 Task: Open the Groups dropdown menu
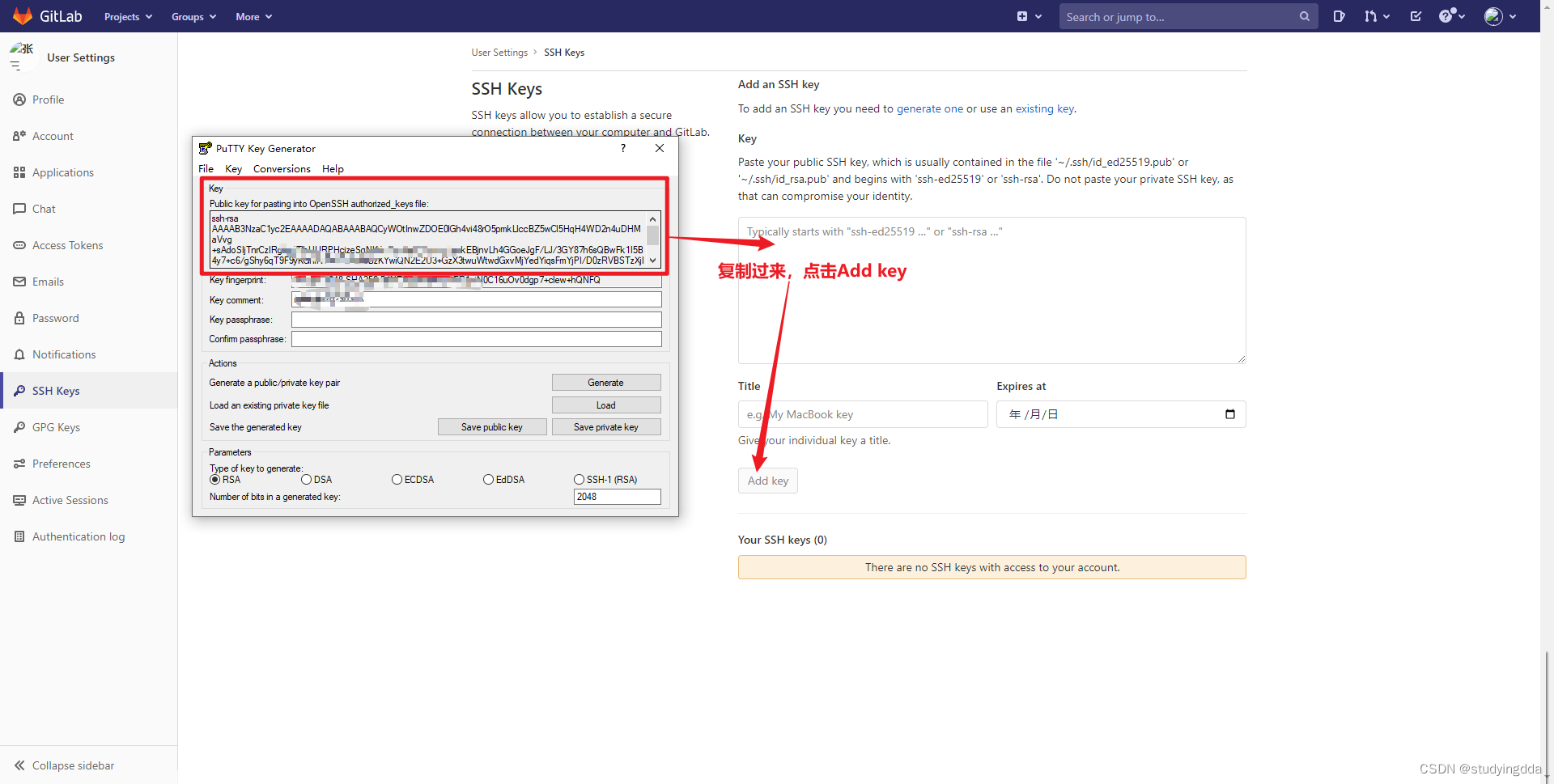coord(193,17)
